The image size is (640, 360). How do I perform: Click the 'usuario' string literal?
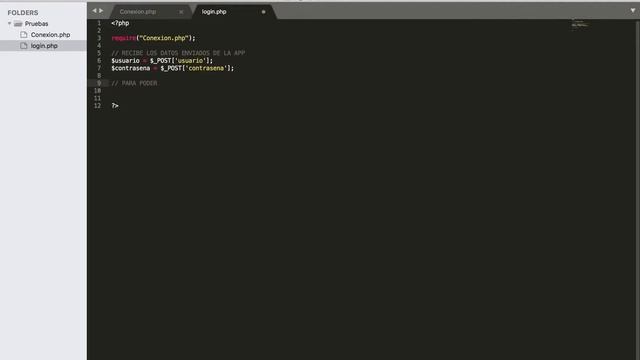pyautogui.click(x=190, y=60)
